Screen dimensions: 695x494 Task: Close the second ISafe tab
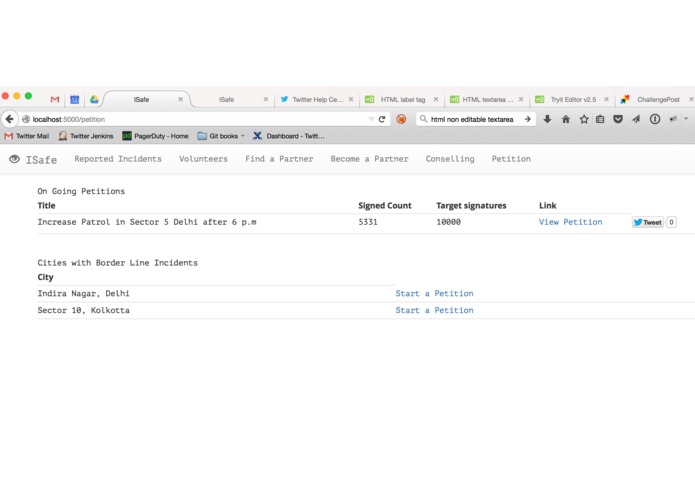point(266,99)
